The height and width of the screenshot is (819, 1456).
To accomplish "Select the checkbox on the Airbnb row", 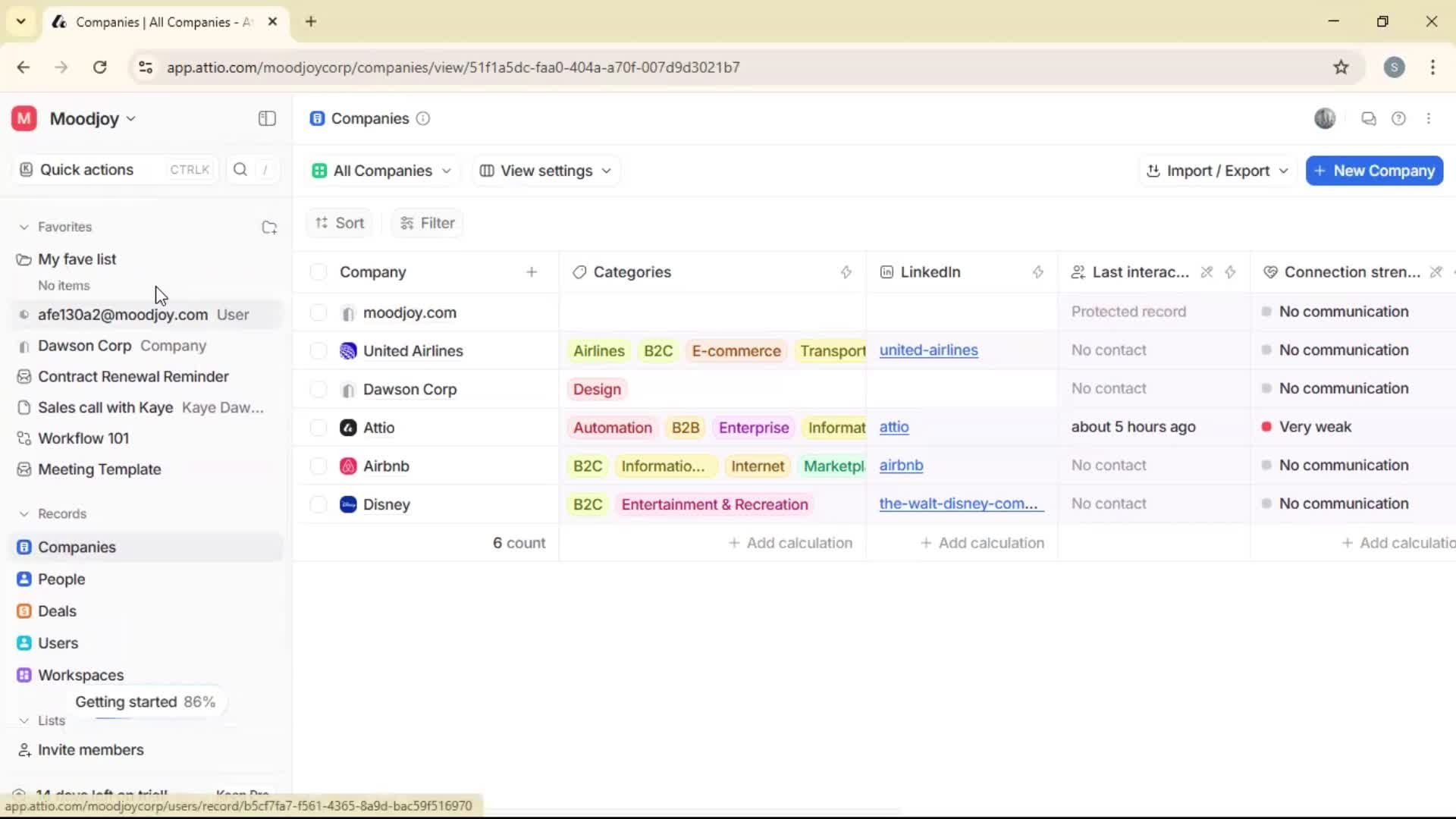I will [x=318, y=466].
